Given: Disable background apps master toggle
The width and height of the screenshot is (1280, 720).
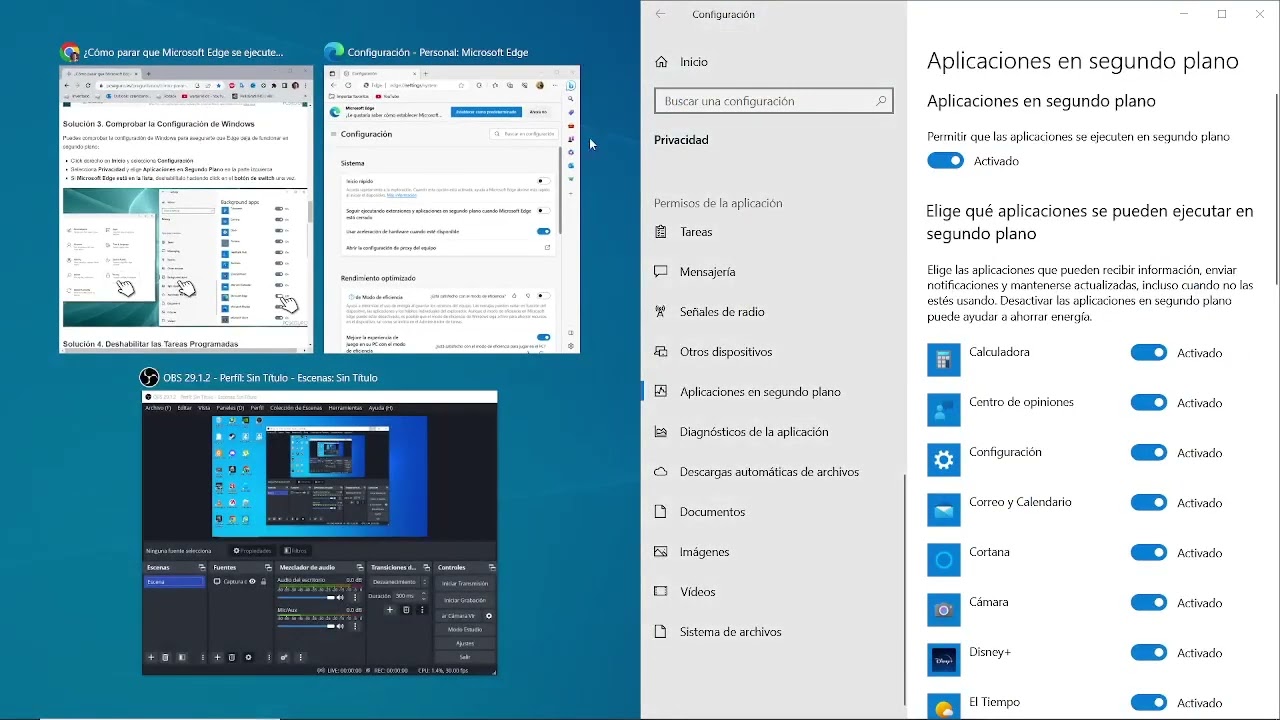Looking at the screenshot, I should (946, 161).
